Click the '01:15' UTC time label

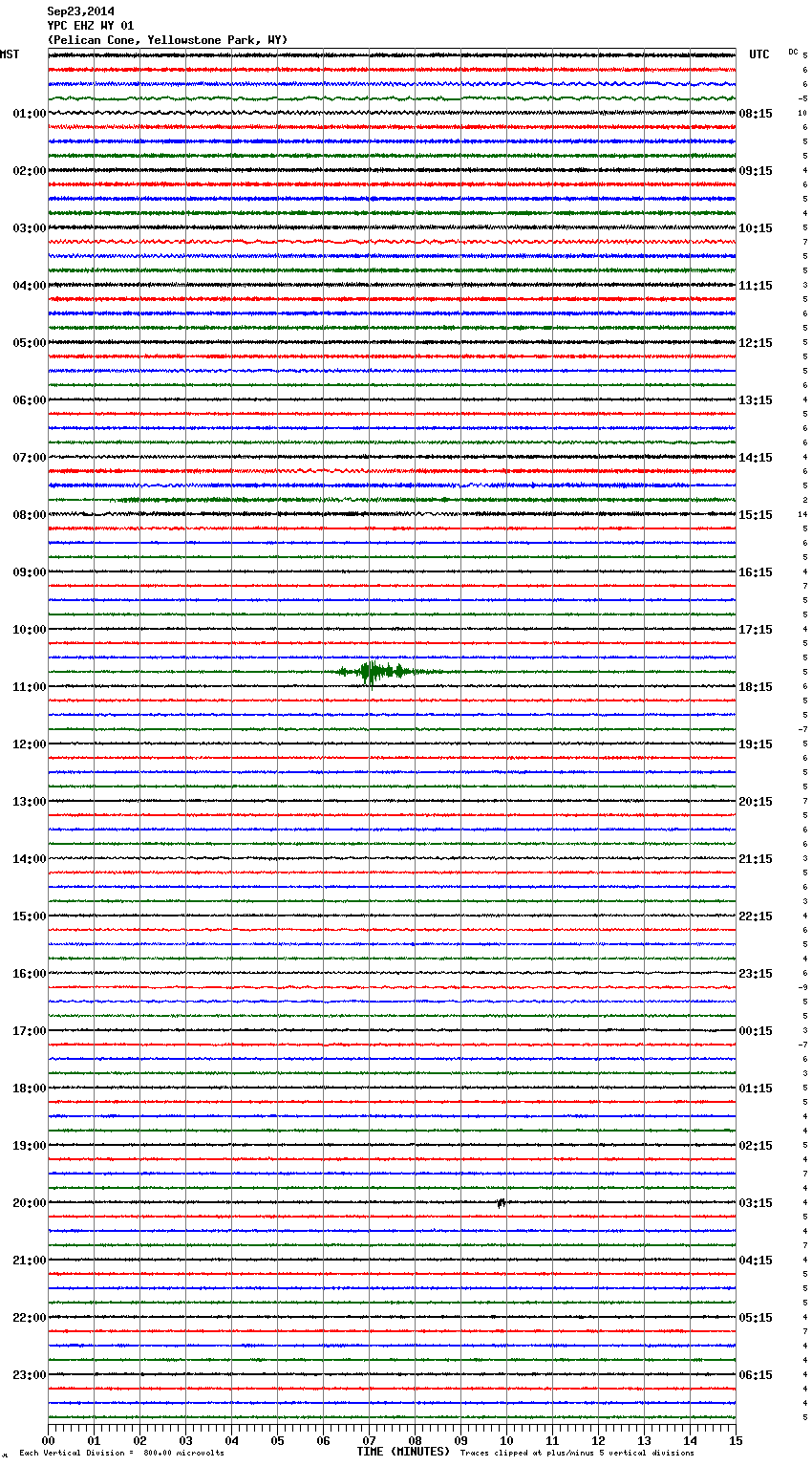point(756,1089)
